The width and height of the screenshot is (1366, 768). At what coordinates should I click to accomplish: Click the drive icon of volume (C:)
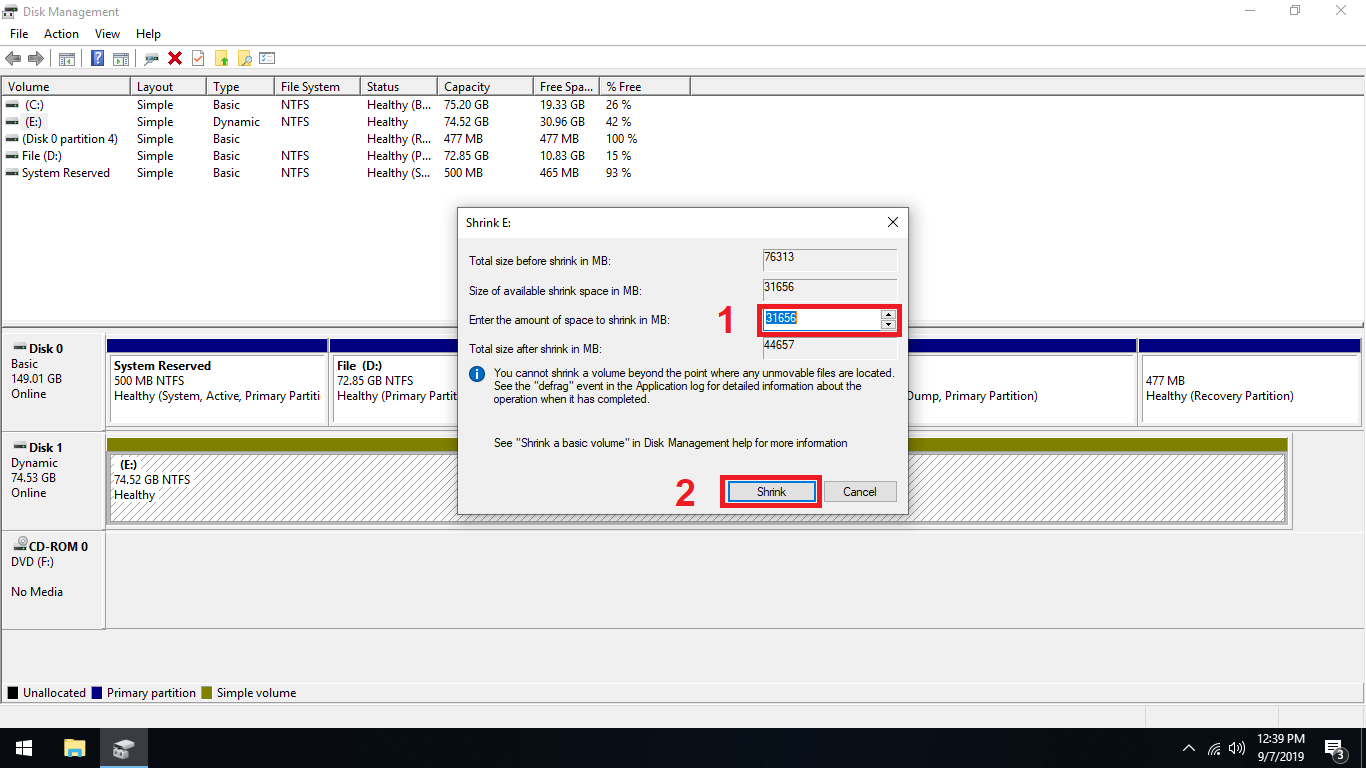click(12, 105)
